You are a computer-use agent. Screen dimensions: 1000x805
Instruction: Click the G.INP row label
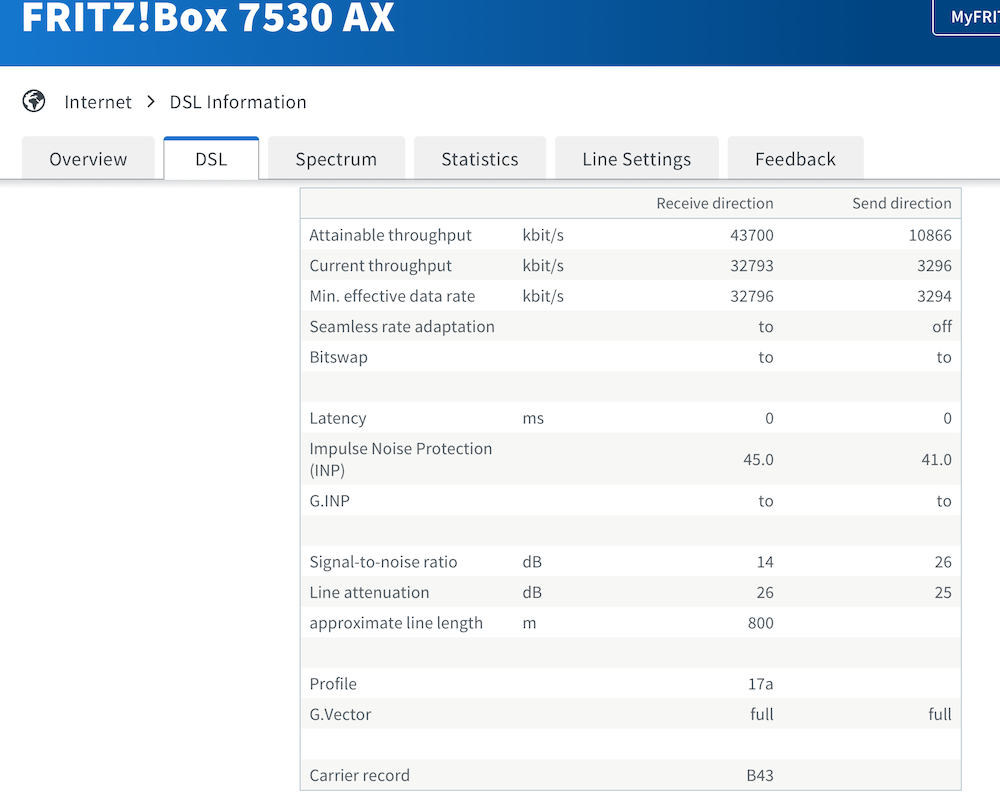[x=329, y=501]
